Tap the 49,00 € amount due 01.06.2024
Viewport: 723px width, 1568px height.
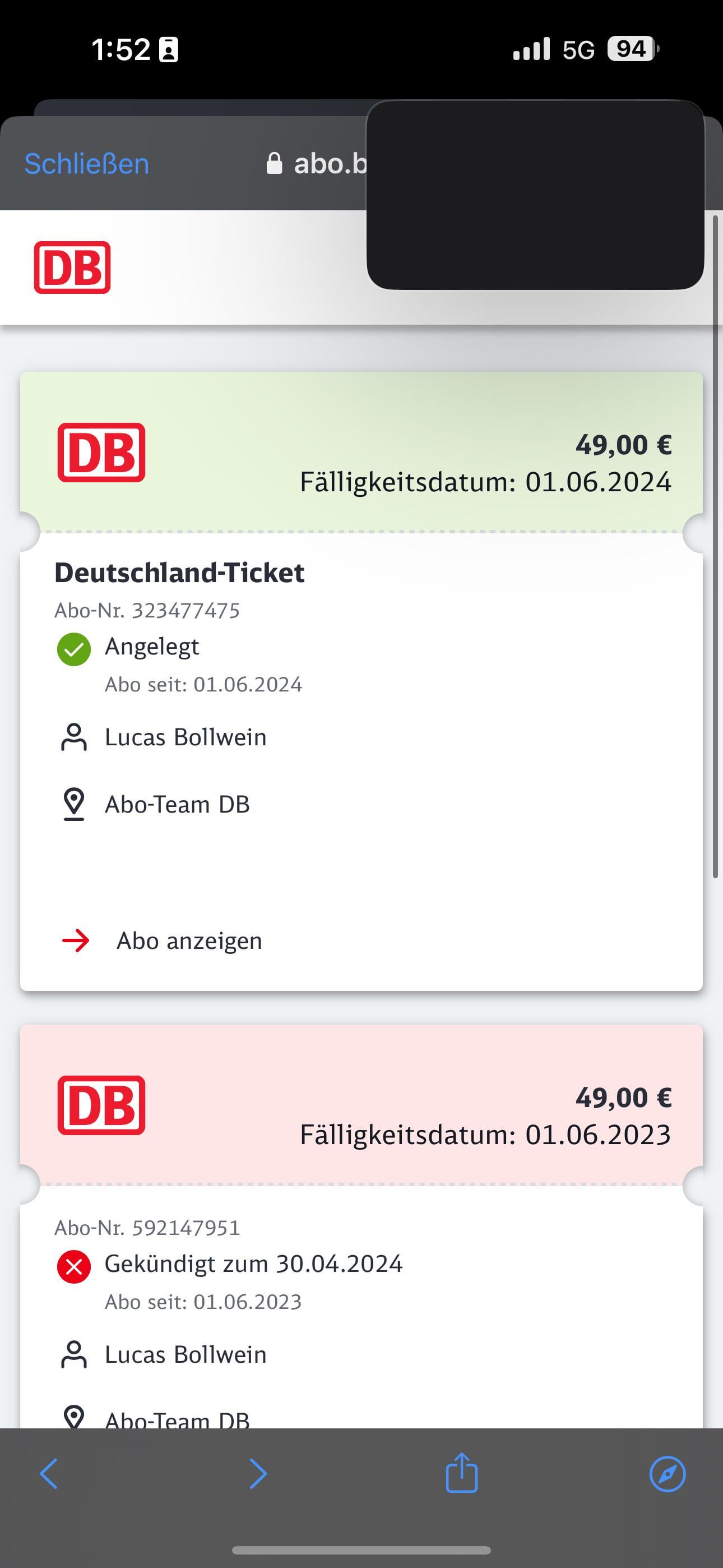click(x=623, y=444)
